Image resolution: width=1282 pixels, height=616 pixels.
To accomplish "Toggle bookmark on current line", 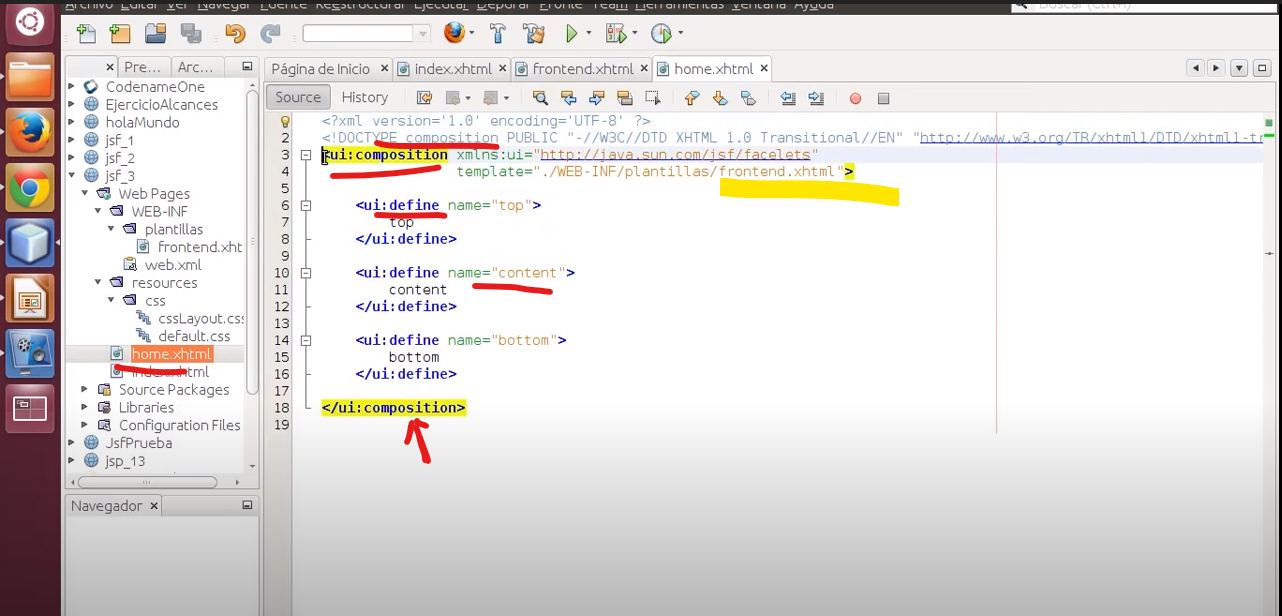I will point(748,98).
